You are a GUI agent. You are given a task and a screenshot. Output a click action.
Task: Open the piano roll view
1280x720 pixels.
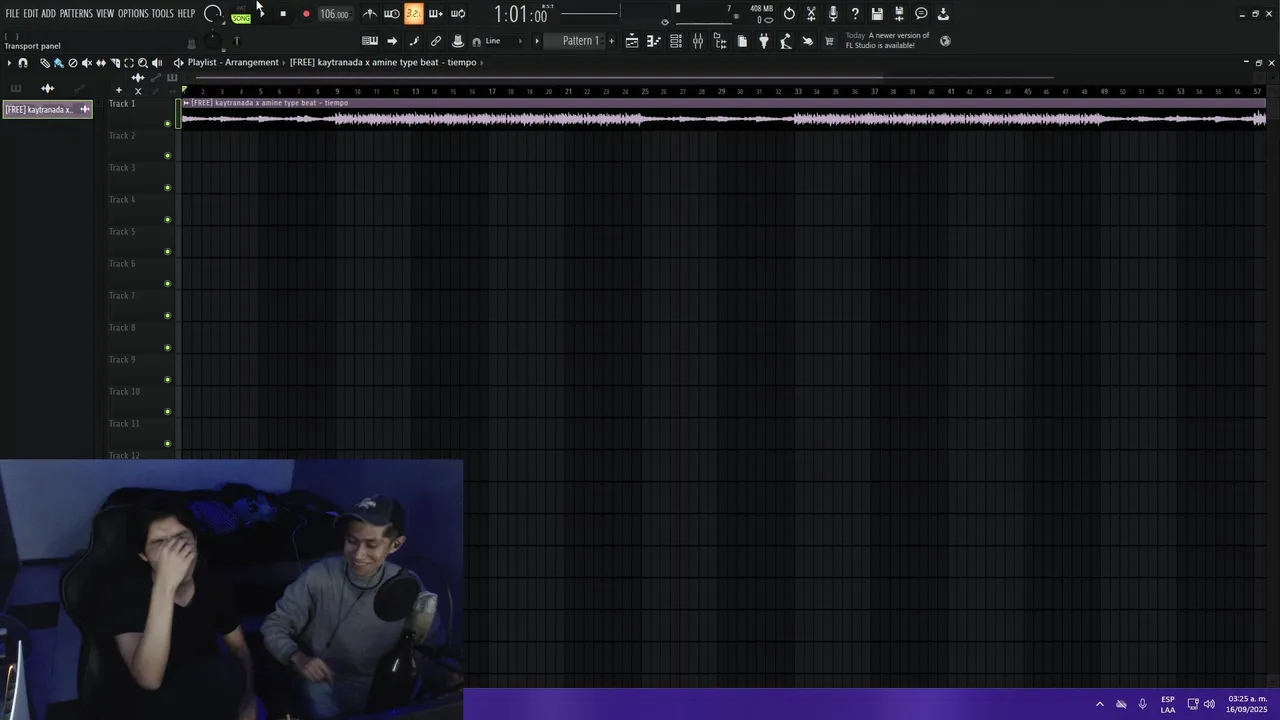pyautogui.click(x=654, y=41)
